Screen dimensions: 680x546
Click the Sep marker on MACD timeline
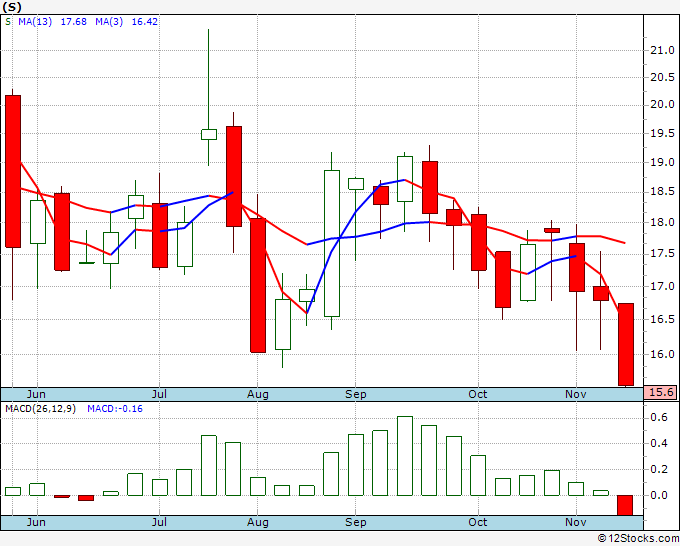point(356,522)
